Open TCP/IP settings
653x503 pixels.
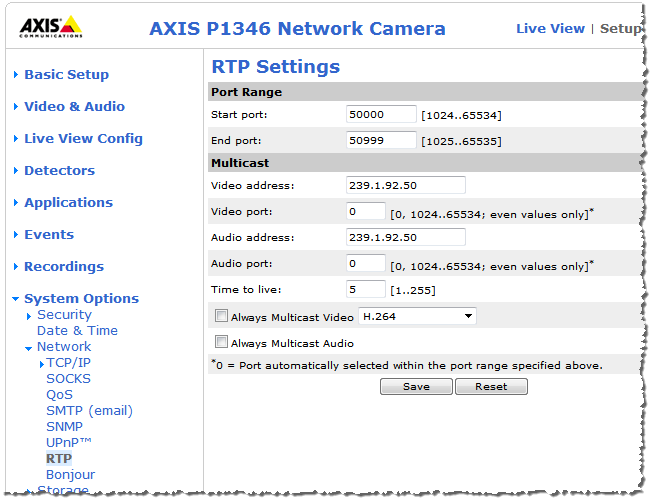[68, 363]
